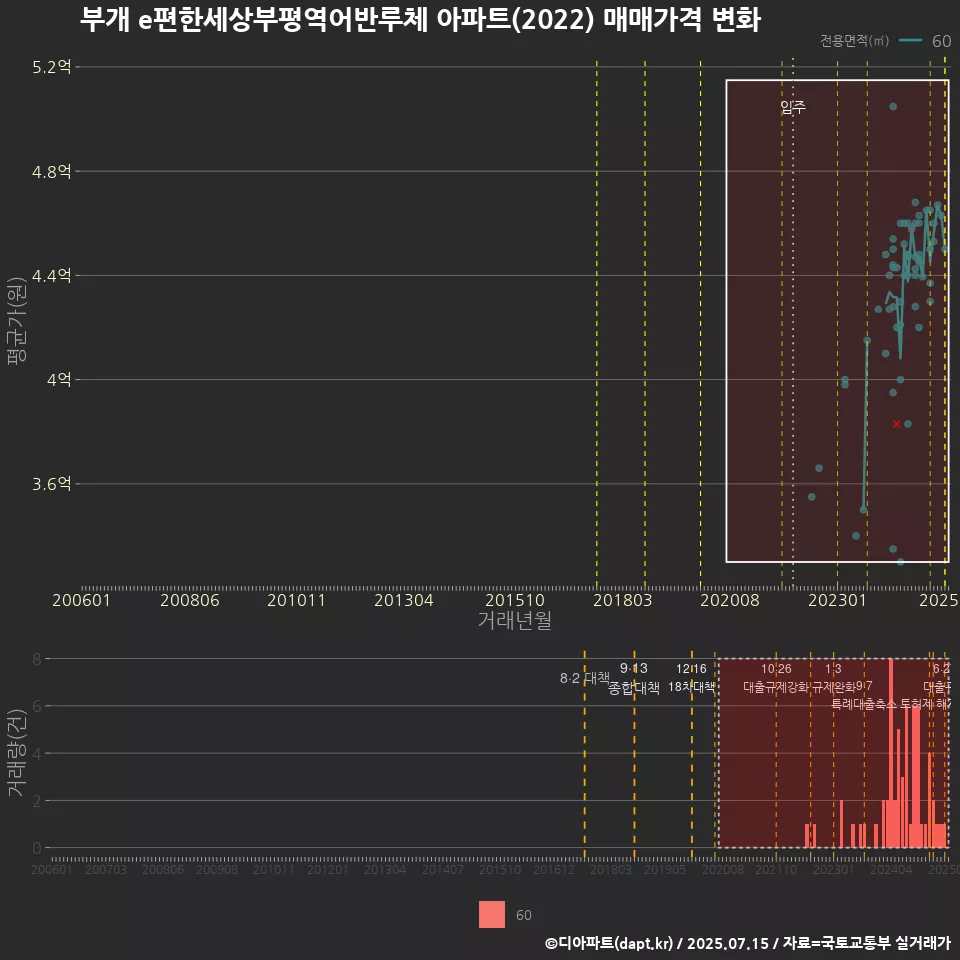Viewport: 960px width, 960px height.
Task: Click the 8 tick on the volume chart
Action: click(x=37, y=659)
